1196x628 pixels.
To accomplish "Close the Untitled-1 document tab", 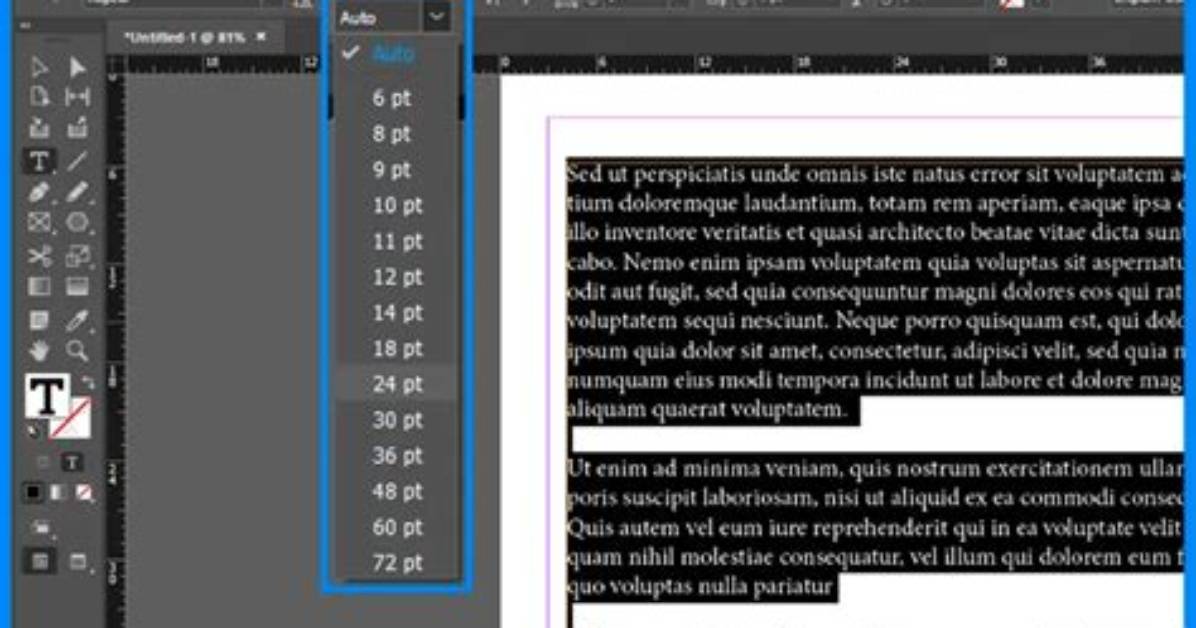I will pos(262,36).
